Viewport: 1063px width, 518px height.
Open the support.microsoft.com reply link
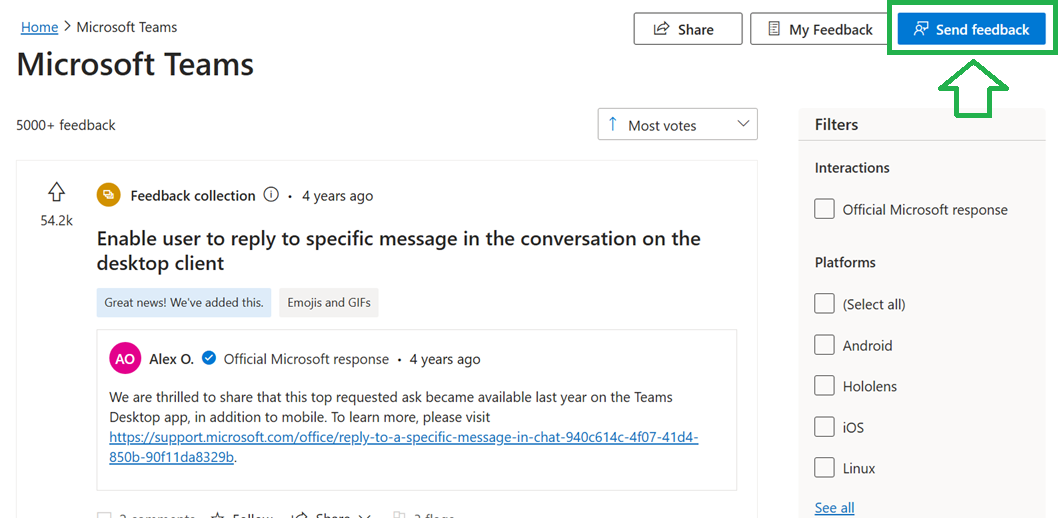coord(404,447)
